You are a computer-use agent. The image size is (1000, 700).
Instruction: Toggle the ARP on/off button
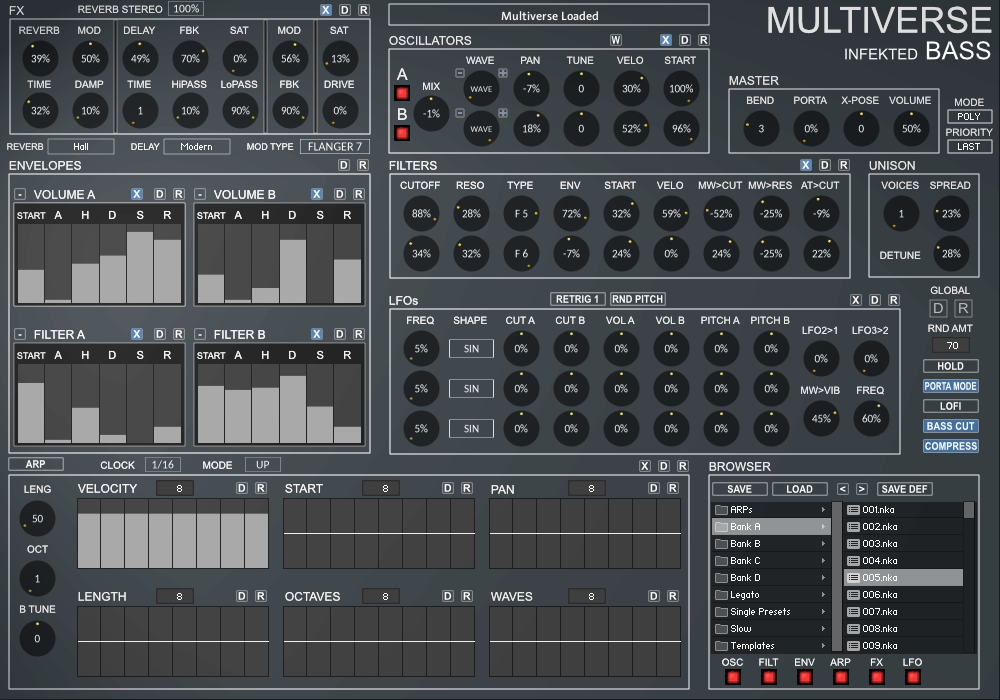tap(36, 464)
